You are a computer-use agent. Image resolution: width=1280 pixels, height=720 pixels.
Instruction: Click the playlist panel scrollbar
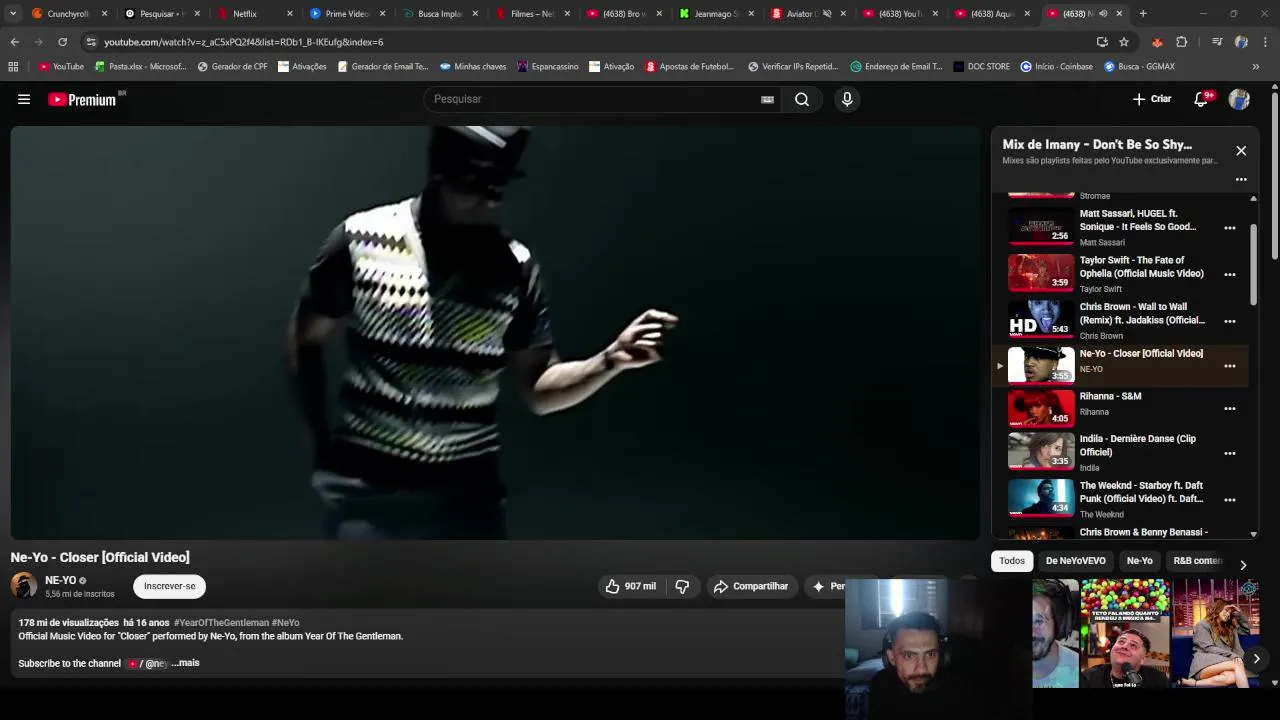[x=1253, y=265]
